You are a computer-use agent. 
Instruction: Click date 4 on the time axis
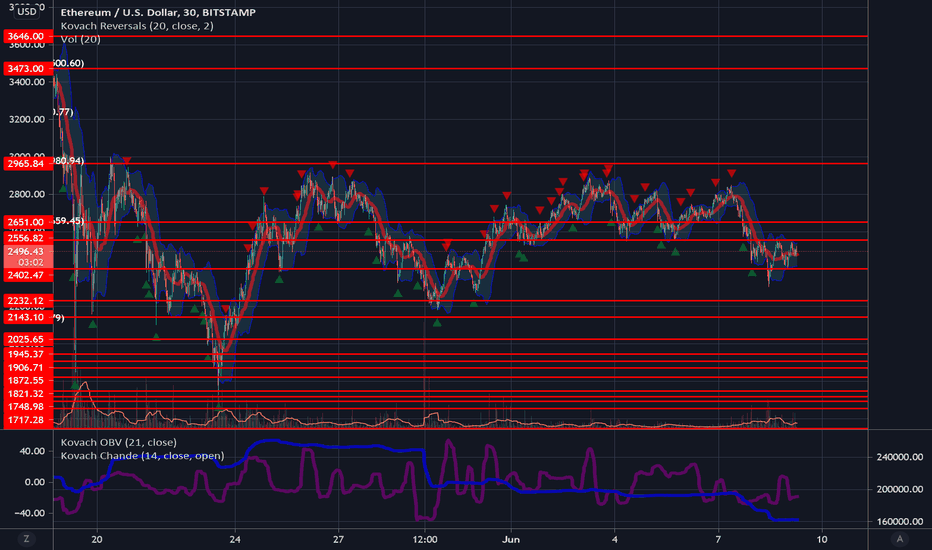615,539
